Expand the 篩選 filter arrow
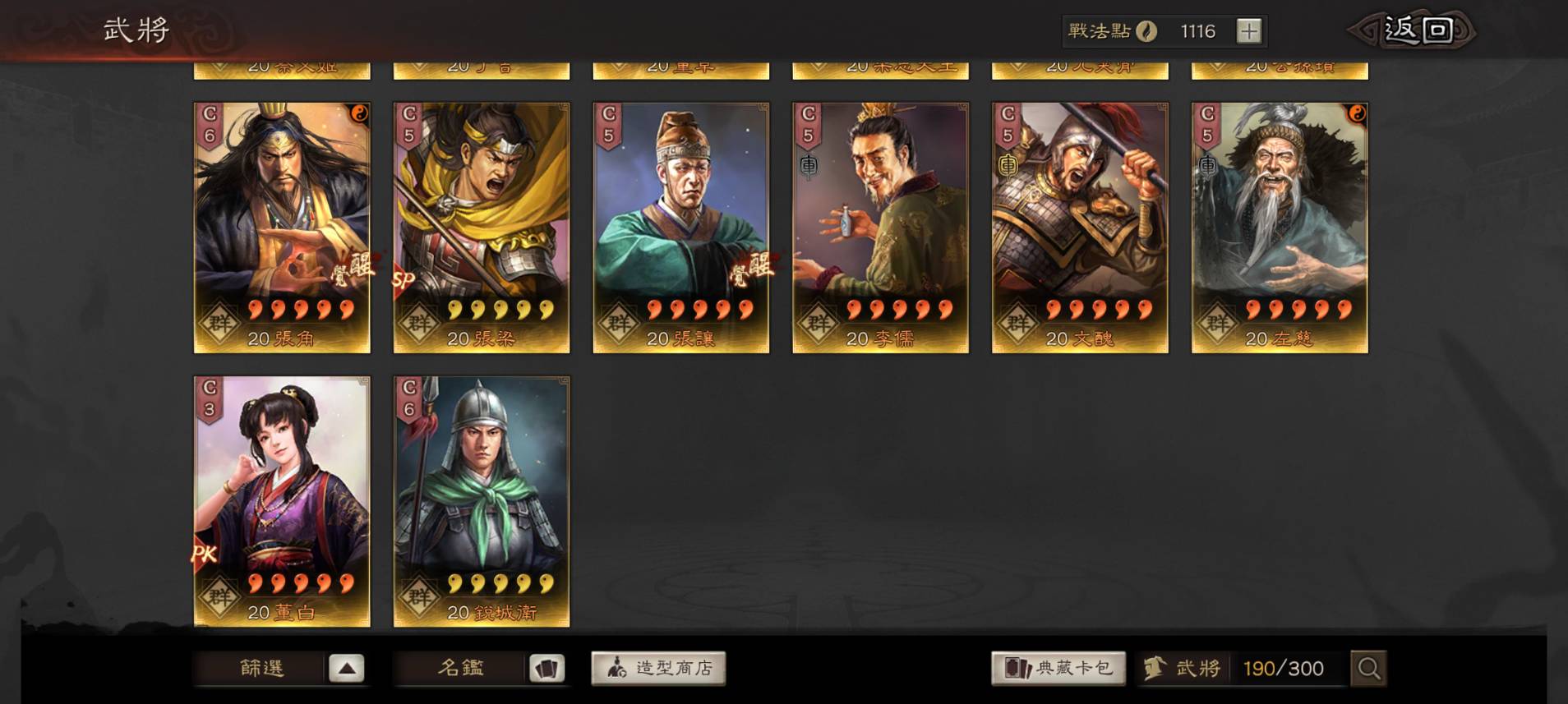This screenshot has height=704, width=1568. [x=346, y=668]
